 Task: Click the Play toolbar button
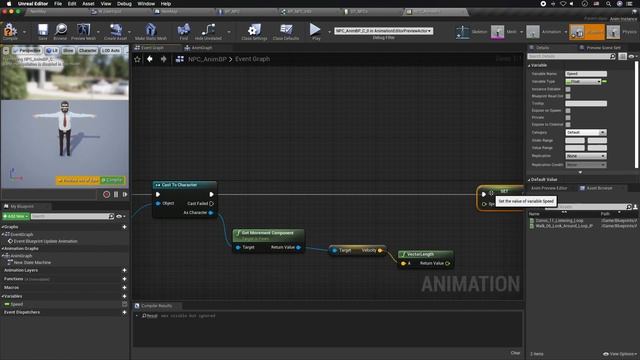pyautogui.click(x=316, y=30)
